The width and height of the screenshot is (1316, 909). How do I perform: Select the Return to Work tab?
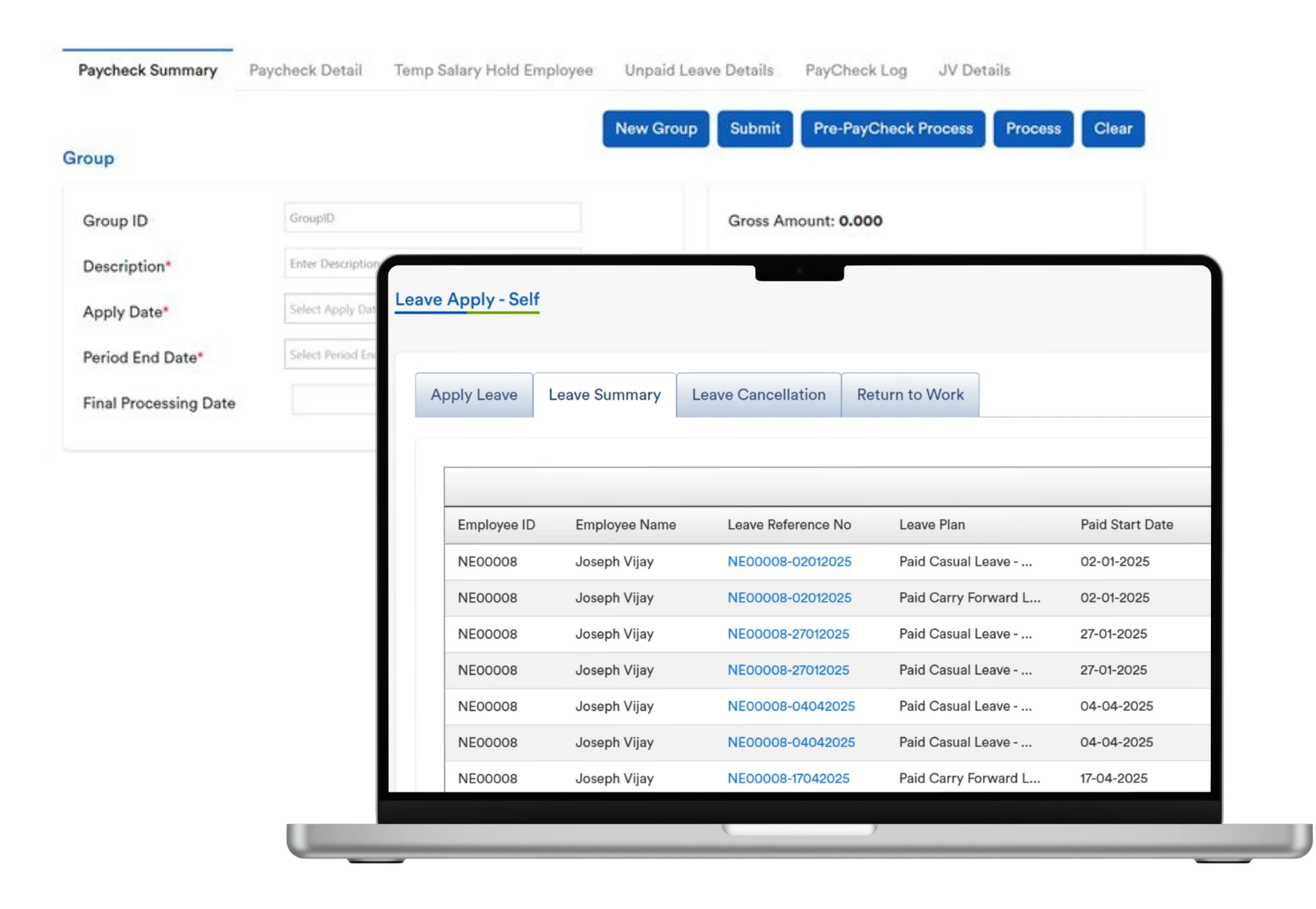pyautogui.click(x=909, y=394)
